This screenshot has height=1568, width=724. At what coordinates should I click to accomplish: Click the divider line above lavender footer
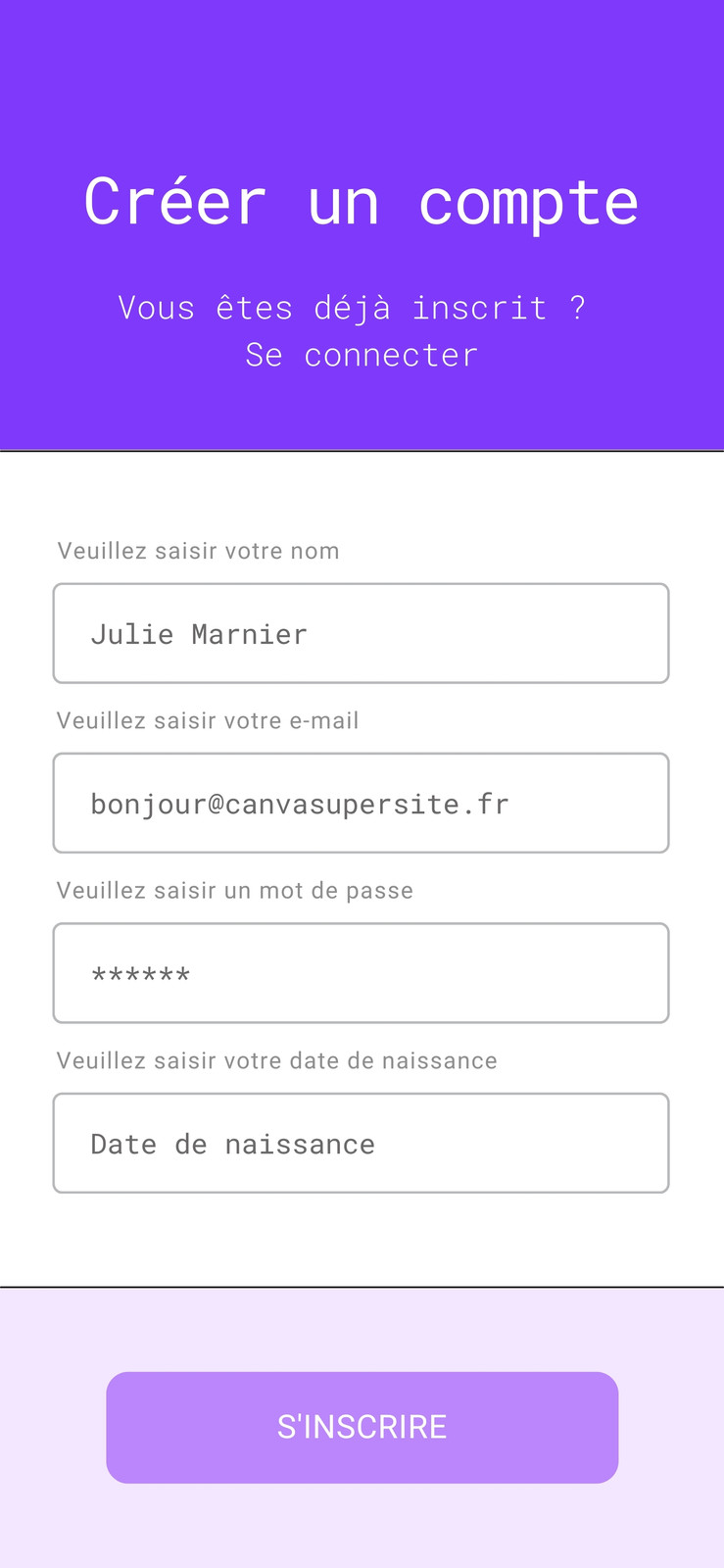[362, 1287]
